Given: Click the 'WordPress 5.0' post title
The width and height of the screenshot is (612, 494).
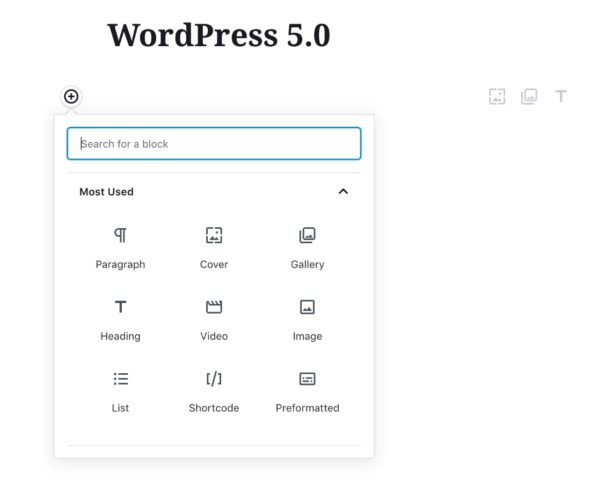Looking at the screenshot, I should click(x=219, y=35).
